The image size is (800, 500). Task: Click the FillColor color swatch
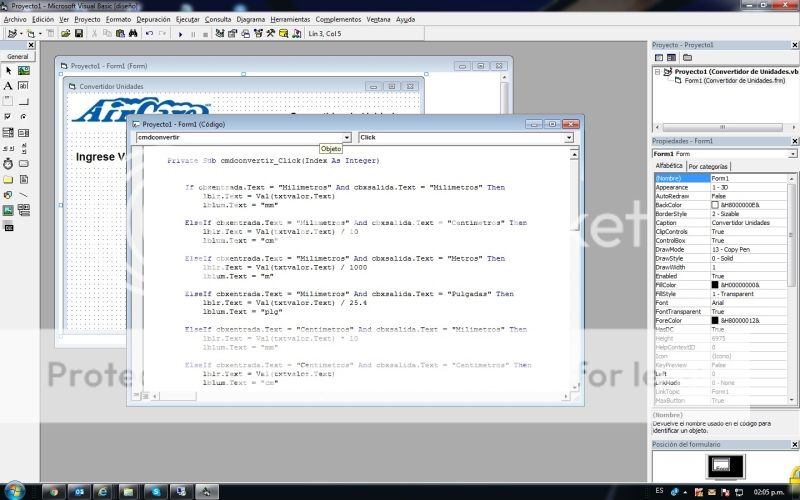715,285
